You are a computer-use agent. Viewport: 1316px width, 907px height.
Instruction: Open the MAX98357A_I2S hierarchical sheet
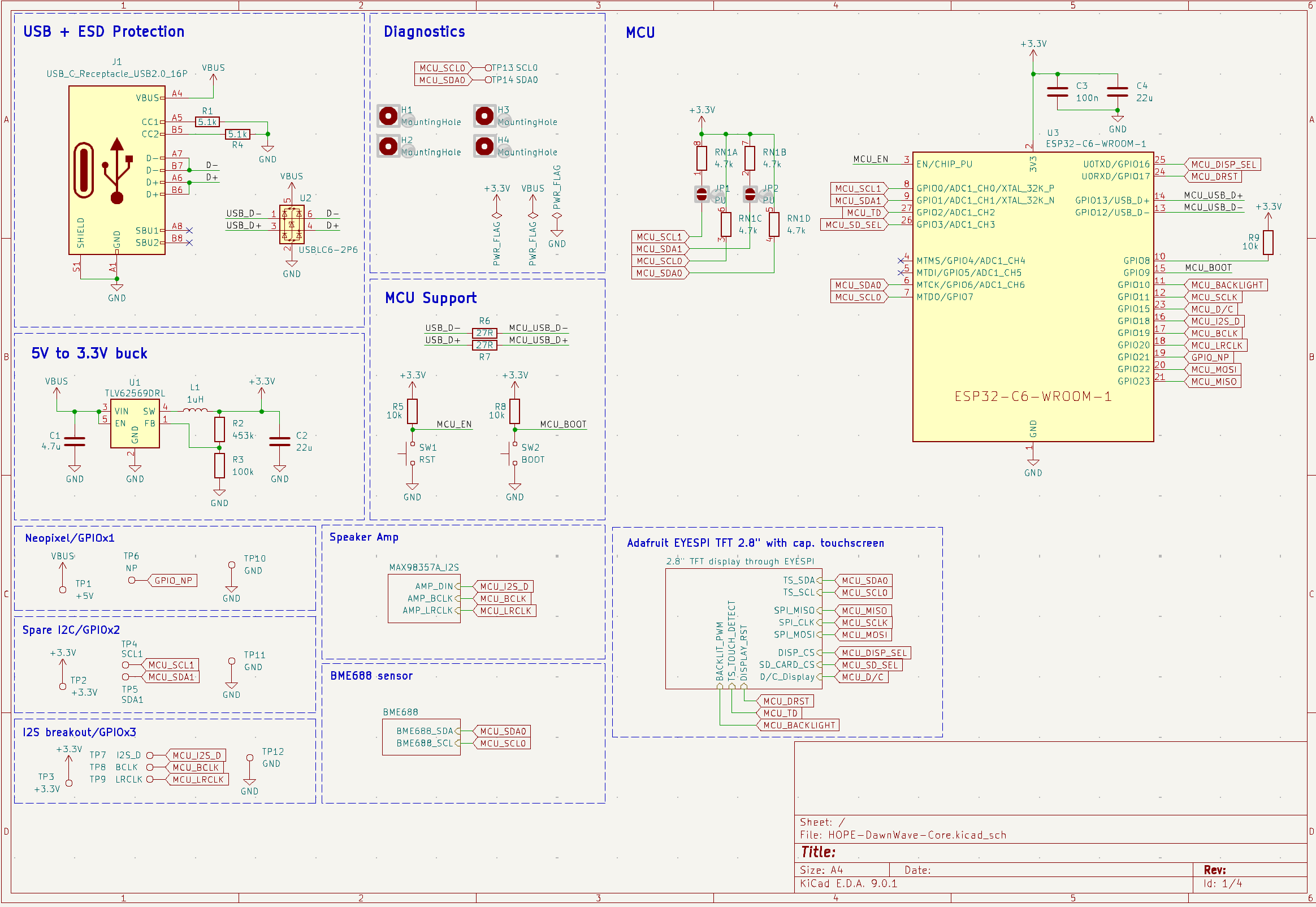click(425, 598)
